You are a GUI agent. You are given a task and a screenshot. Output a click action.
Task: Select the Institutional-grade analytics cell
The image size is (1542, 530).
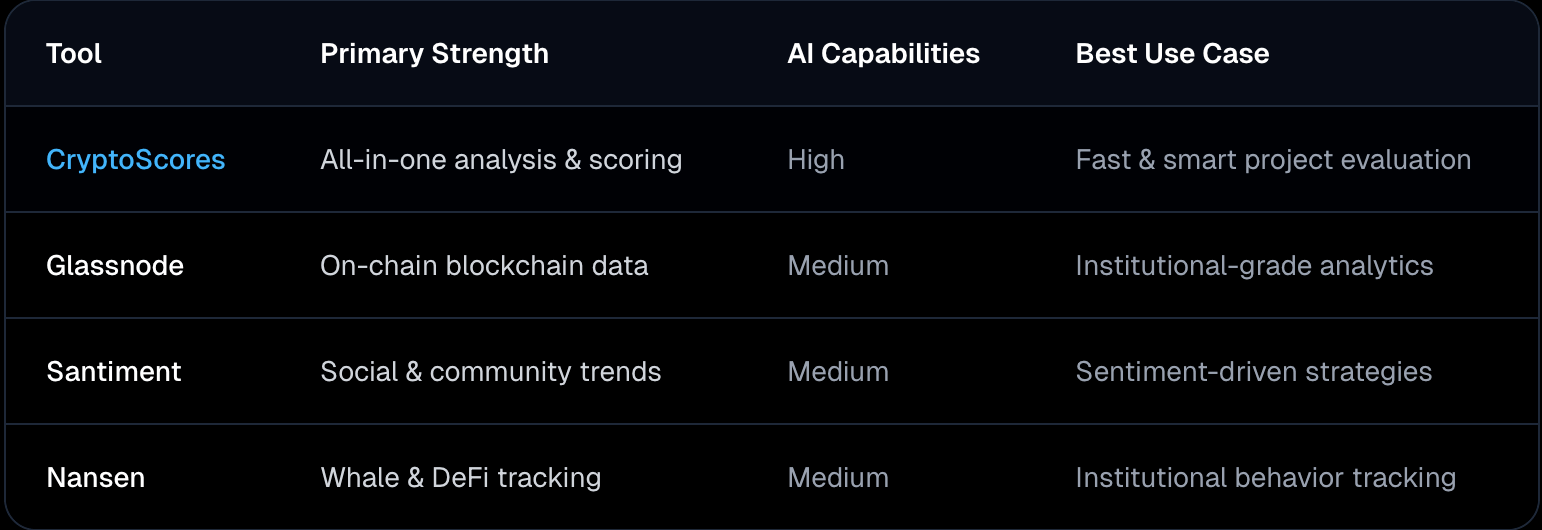pyautogui.click(x=1254, y=266)
